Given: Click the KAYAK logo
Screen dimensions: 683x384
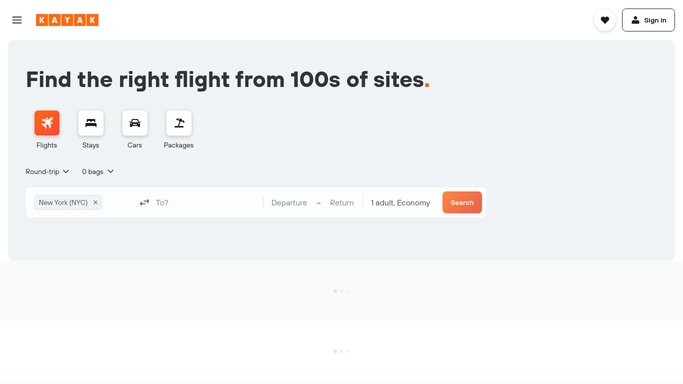Looking at the screenshot, I should tap(67, 20).
